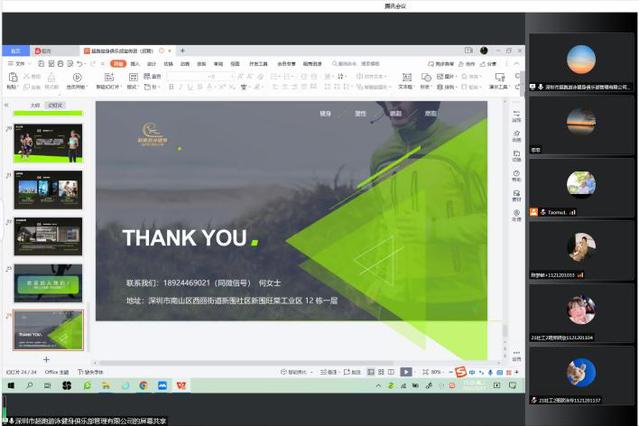
Task: Click the slideshow 'play from current' circular icon
Action: (x=77, y=77)
